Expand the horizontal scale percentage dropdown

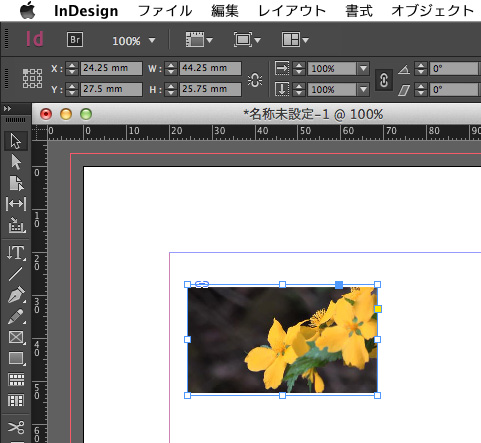point(363,69)
